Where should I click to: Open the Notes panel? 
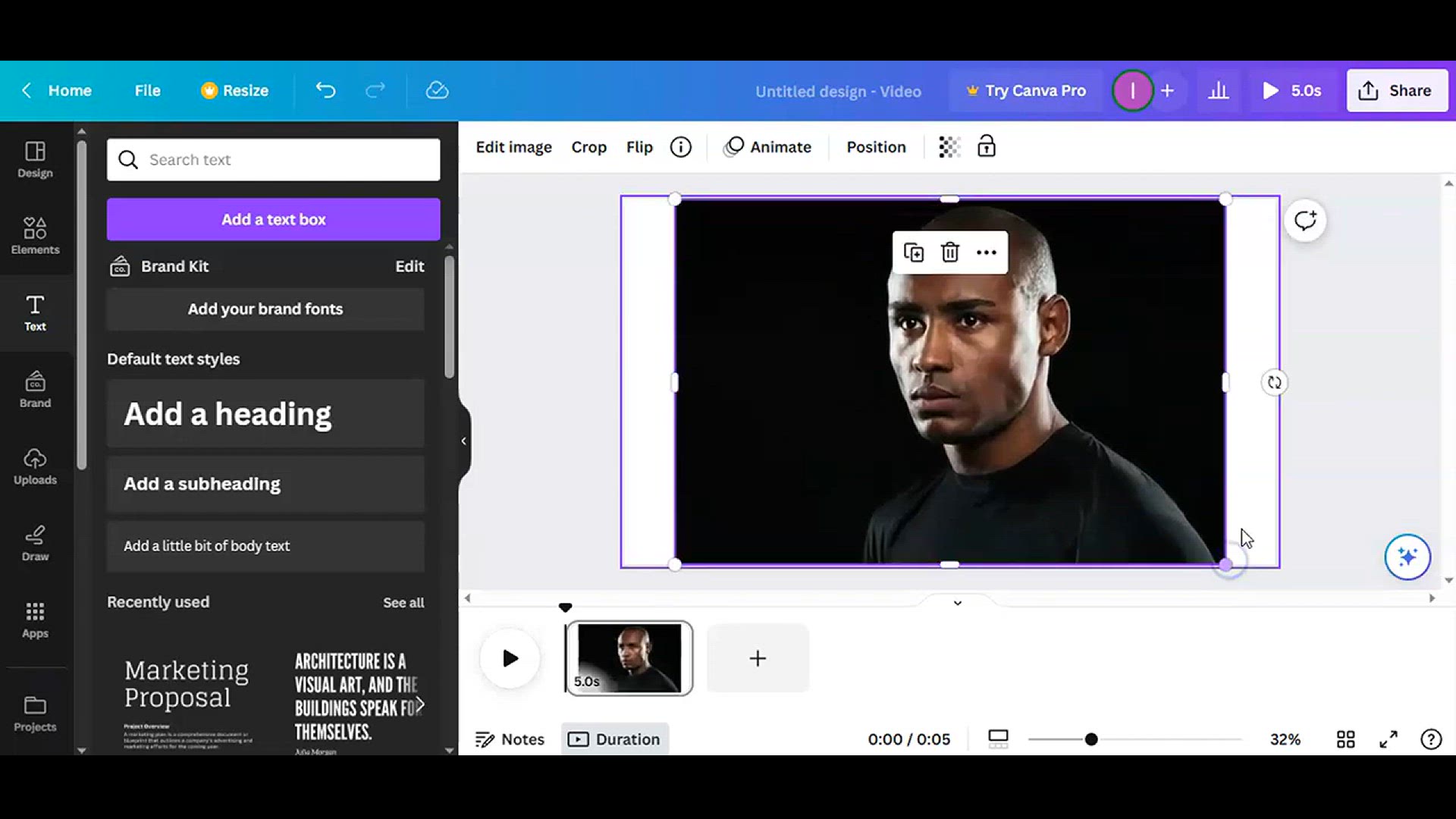point(510,739)
